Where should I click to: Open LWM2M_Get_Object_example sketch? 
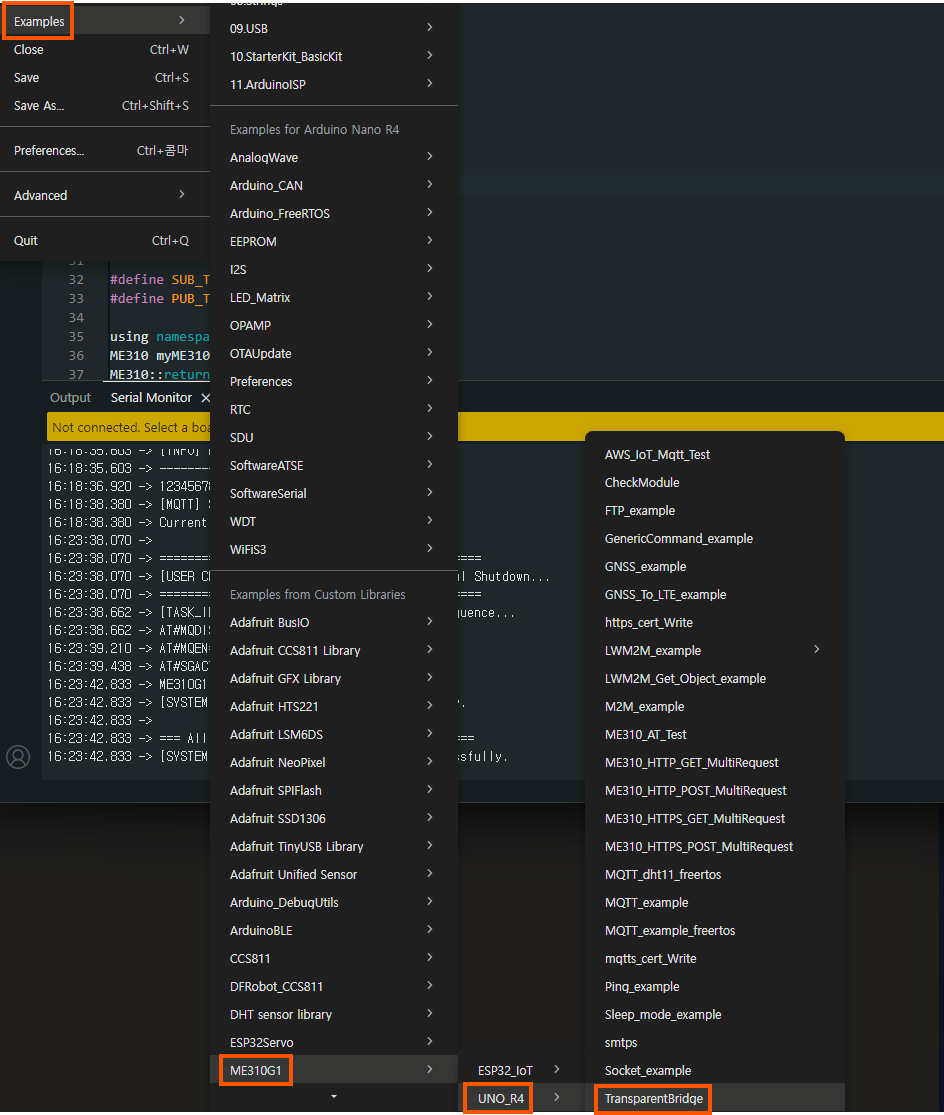(x=714, y=678)
